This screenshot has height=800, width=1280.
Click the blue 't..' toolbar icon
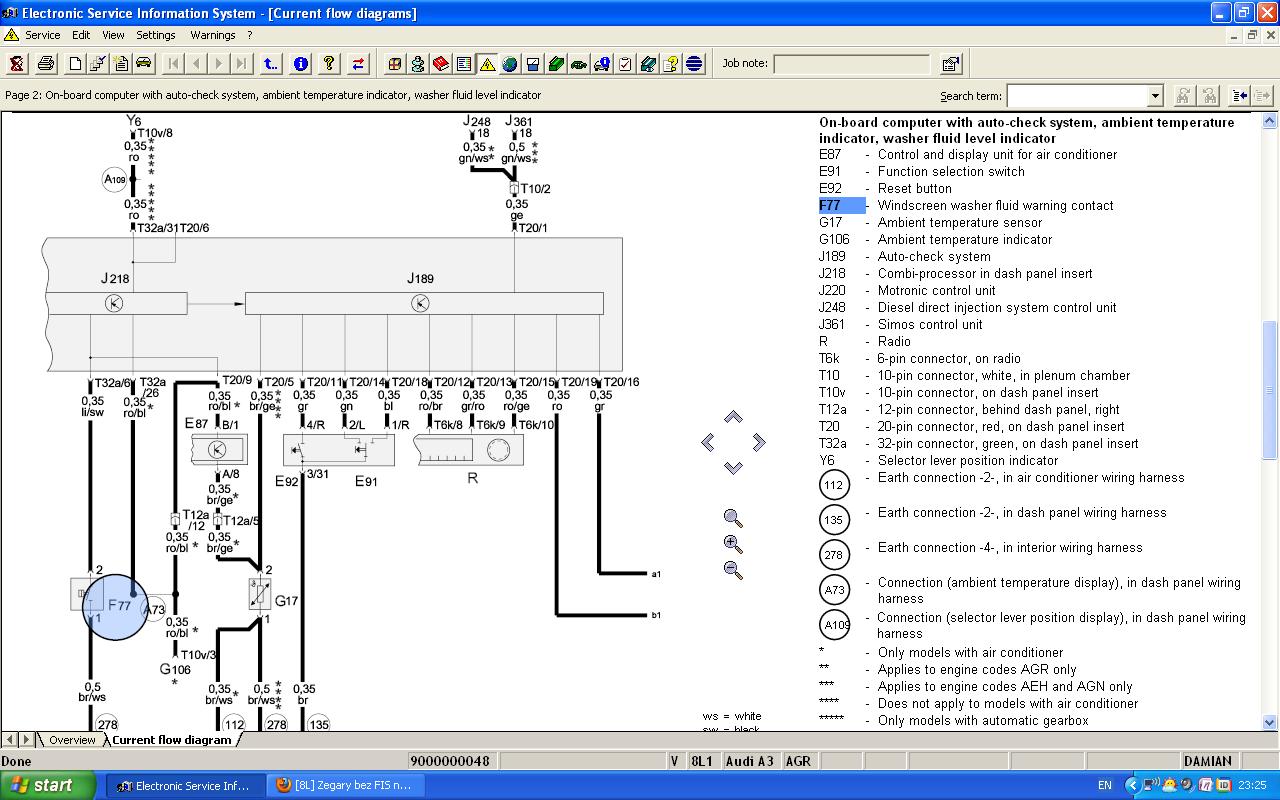tap(271, 64)
